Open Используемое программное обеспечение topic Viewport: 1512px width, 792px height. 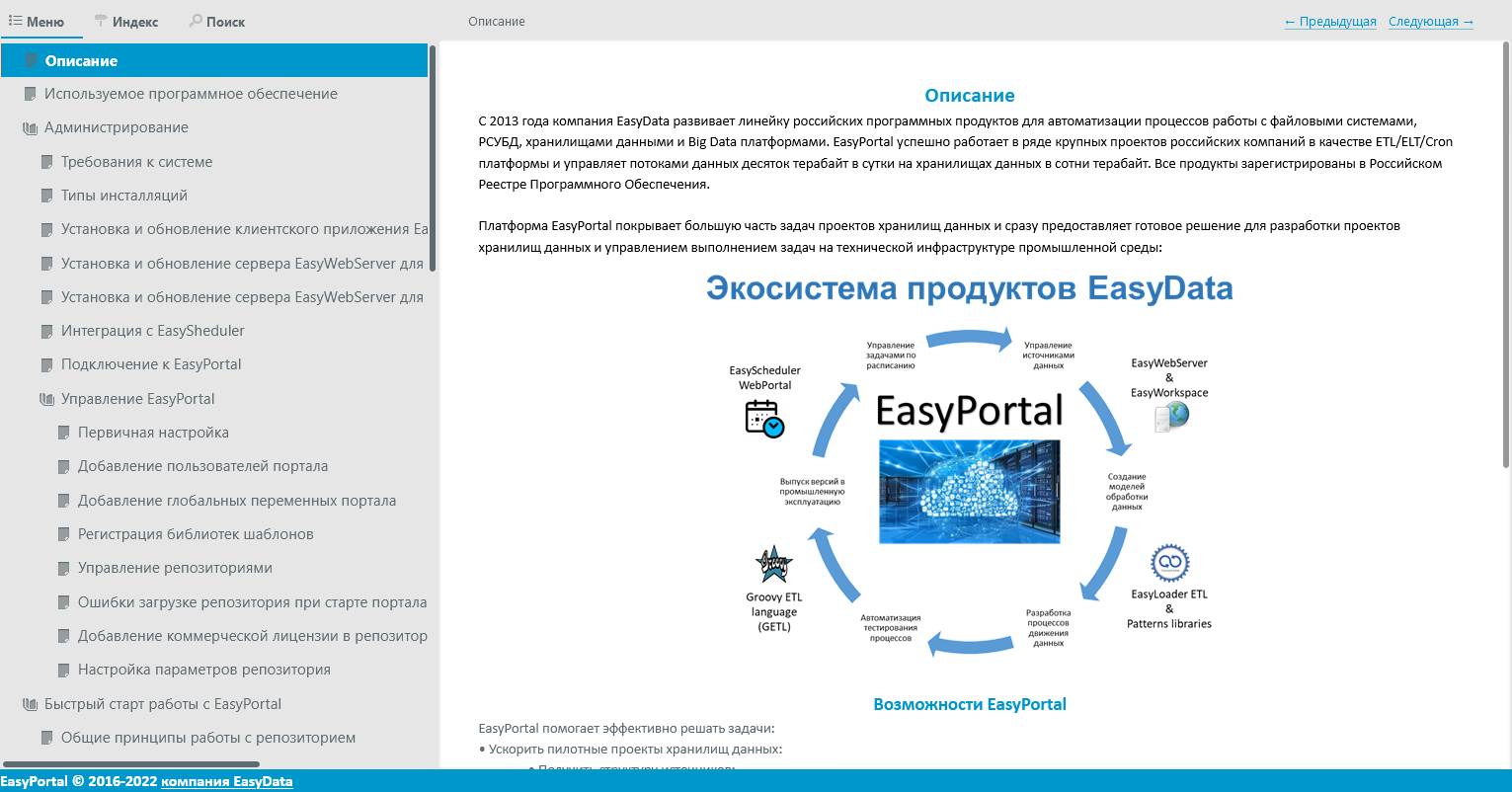(x=191, y=94)
